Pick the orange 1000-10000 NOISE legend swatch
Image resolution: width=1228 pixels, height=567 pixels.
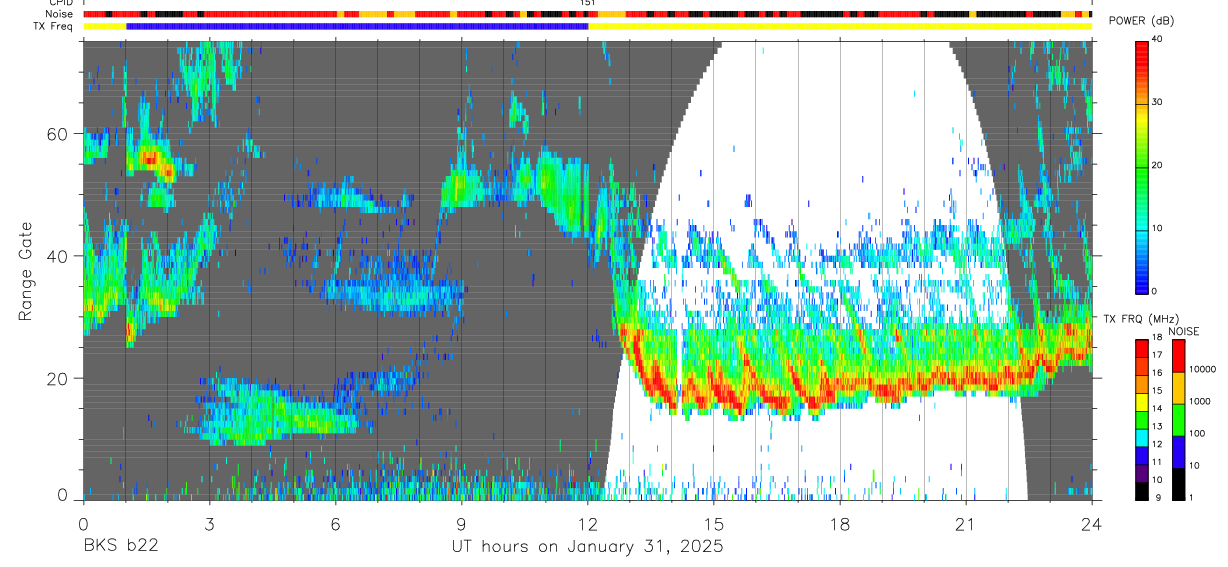[x=1178, y=387]
